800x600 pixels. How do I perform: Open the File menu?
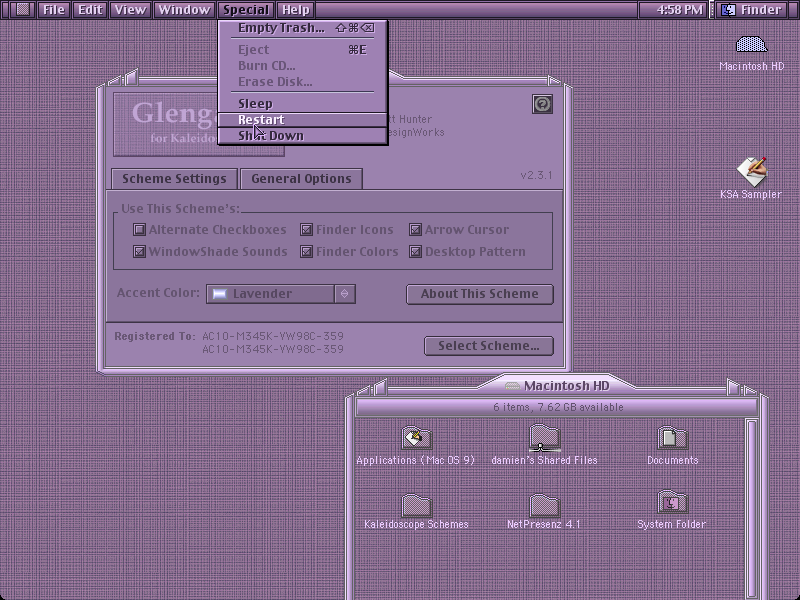[x=54, y=10]
